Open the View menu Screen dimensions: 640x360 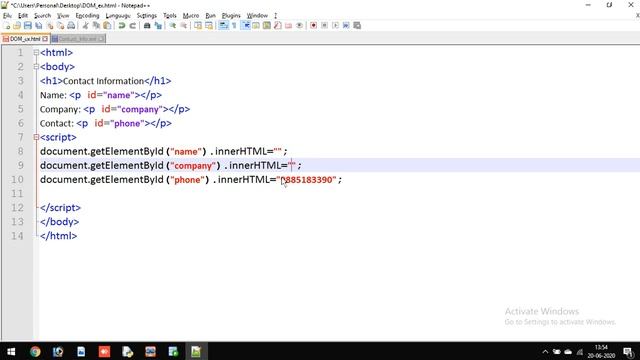click(63, 16)
